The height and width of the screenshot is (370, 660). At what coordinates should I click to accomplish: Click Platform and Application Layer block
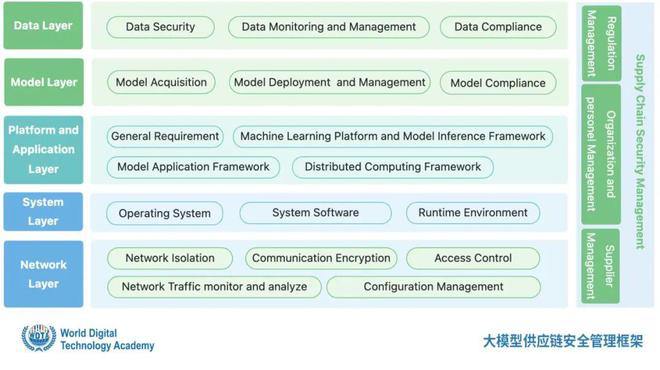tap(43, 150)
